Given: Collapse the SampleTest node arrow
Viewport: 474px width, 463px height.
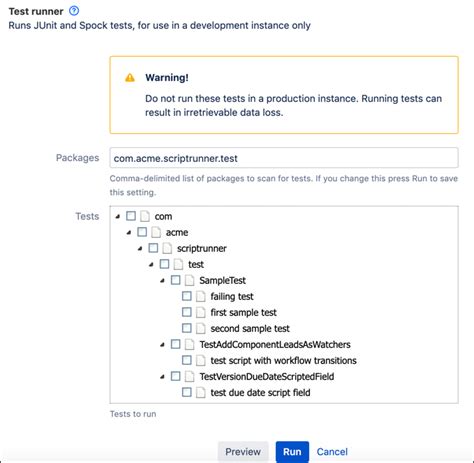Looking at the screenshot, I should pyautogui.click(x=162, y=280).
